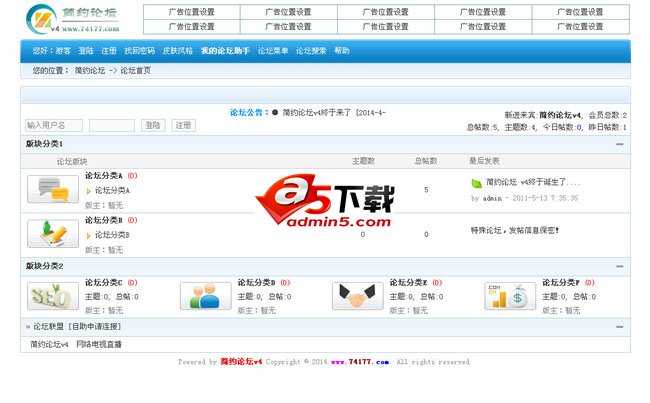The height and width of the screenshot is (403, 650).
Task: Open the 简约论坛v4 friend link
Action: (49, 344)
